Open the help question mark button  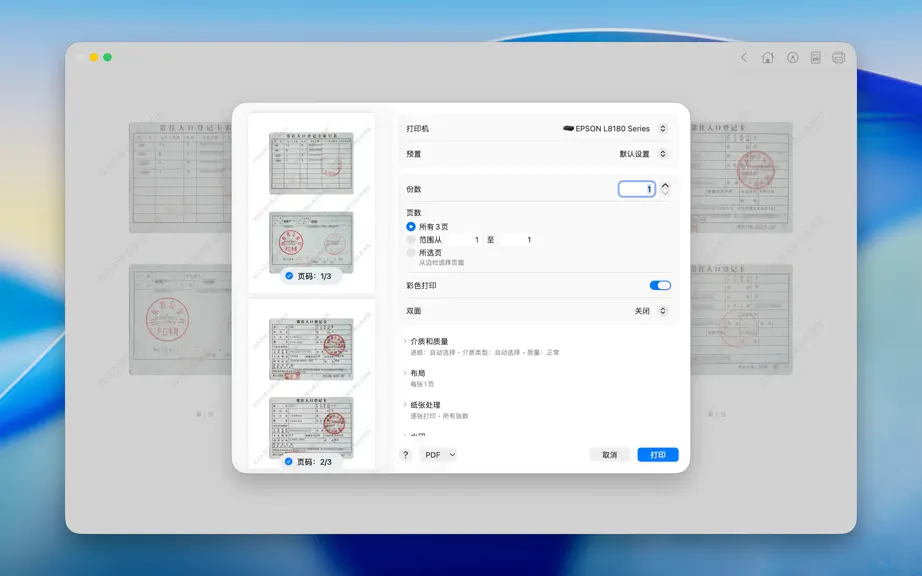(405, 455)
